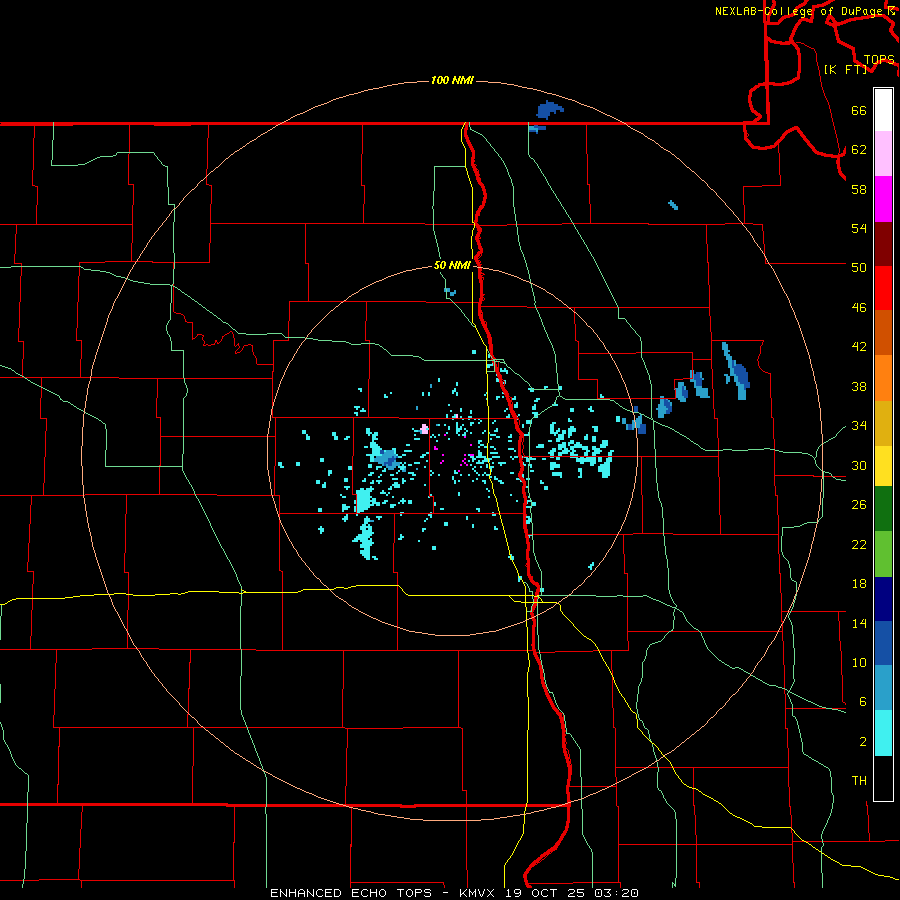900x900 pixels.
Task: Click the 2 legend value
Action: [x=863, y=742]
